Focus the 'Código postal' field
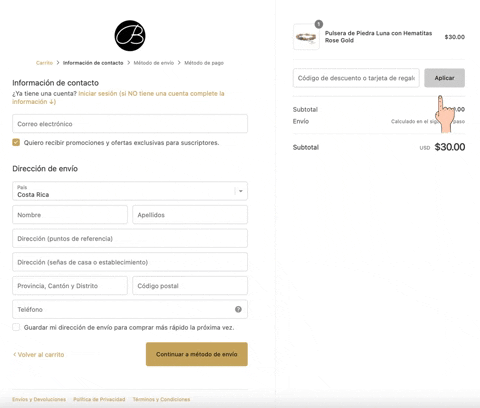The height and width of the screenshot is (408, 480). tap(190, 286)
